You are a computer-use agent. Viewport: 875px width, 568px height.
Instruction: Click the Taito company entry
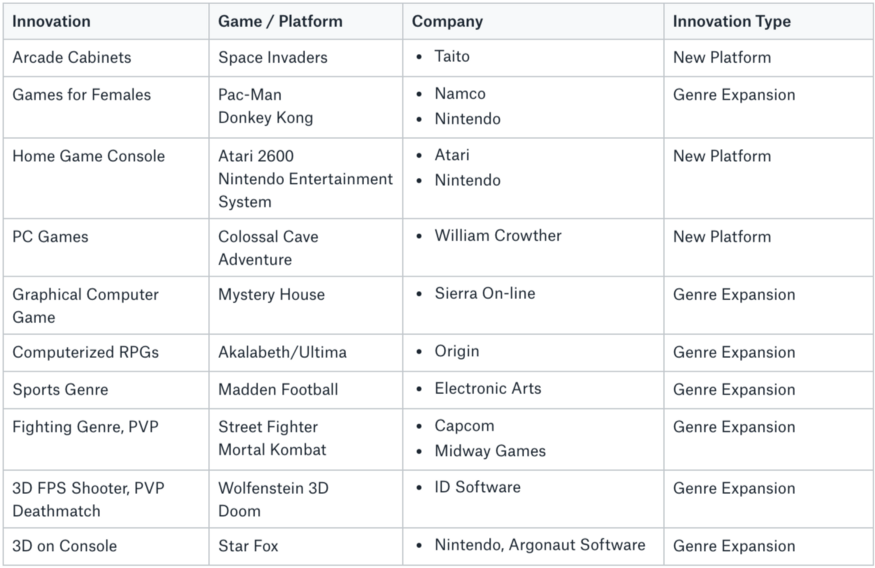(452, 57)
